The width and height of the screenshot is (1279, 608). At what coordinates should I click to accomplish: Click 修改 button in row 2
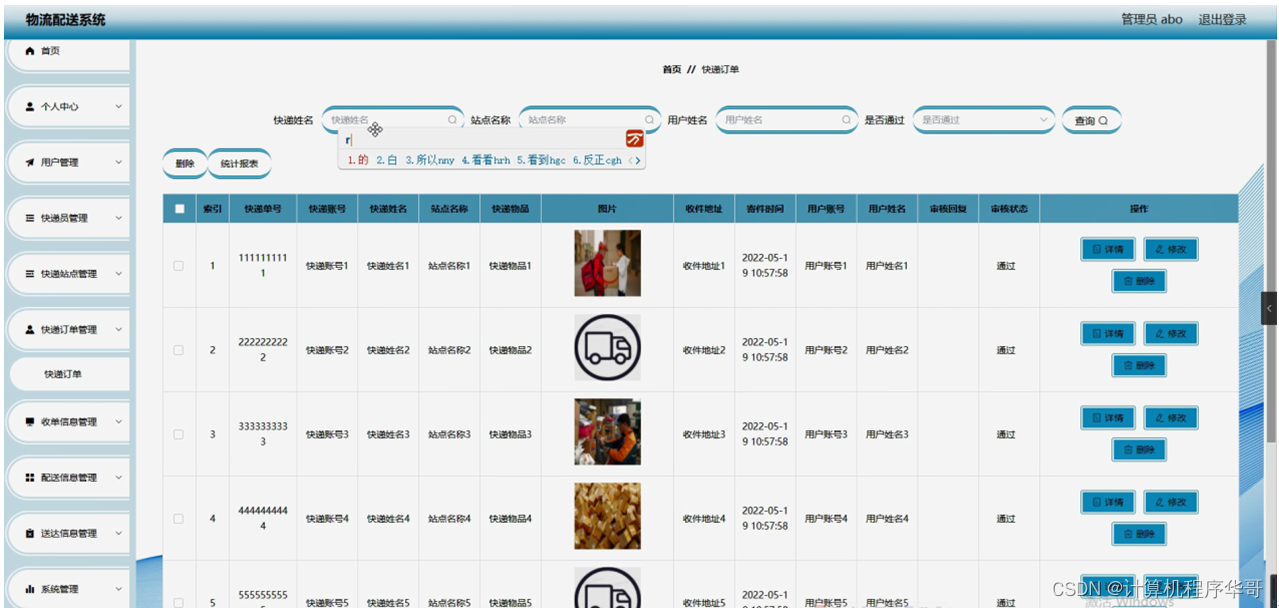(x=1170, y=333)
